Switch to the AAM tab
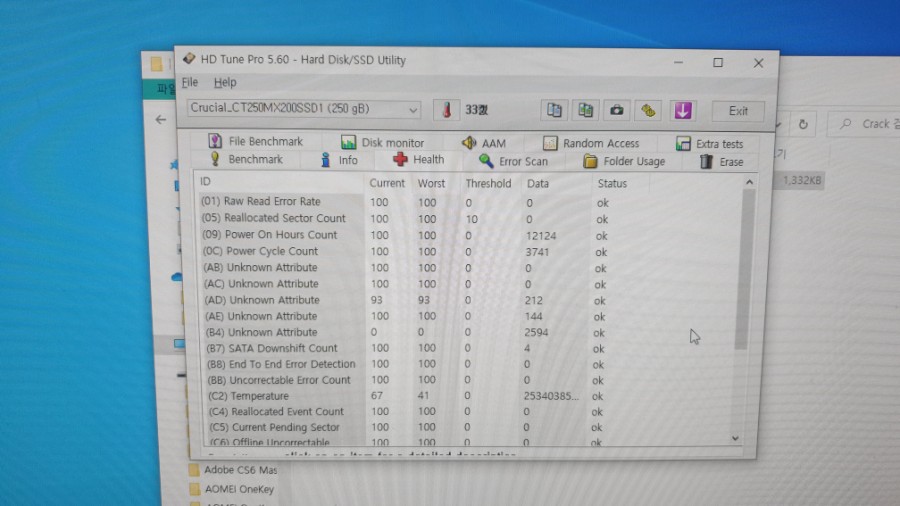The width and height of the screenshot is (900, 506). tap(484, 143)
